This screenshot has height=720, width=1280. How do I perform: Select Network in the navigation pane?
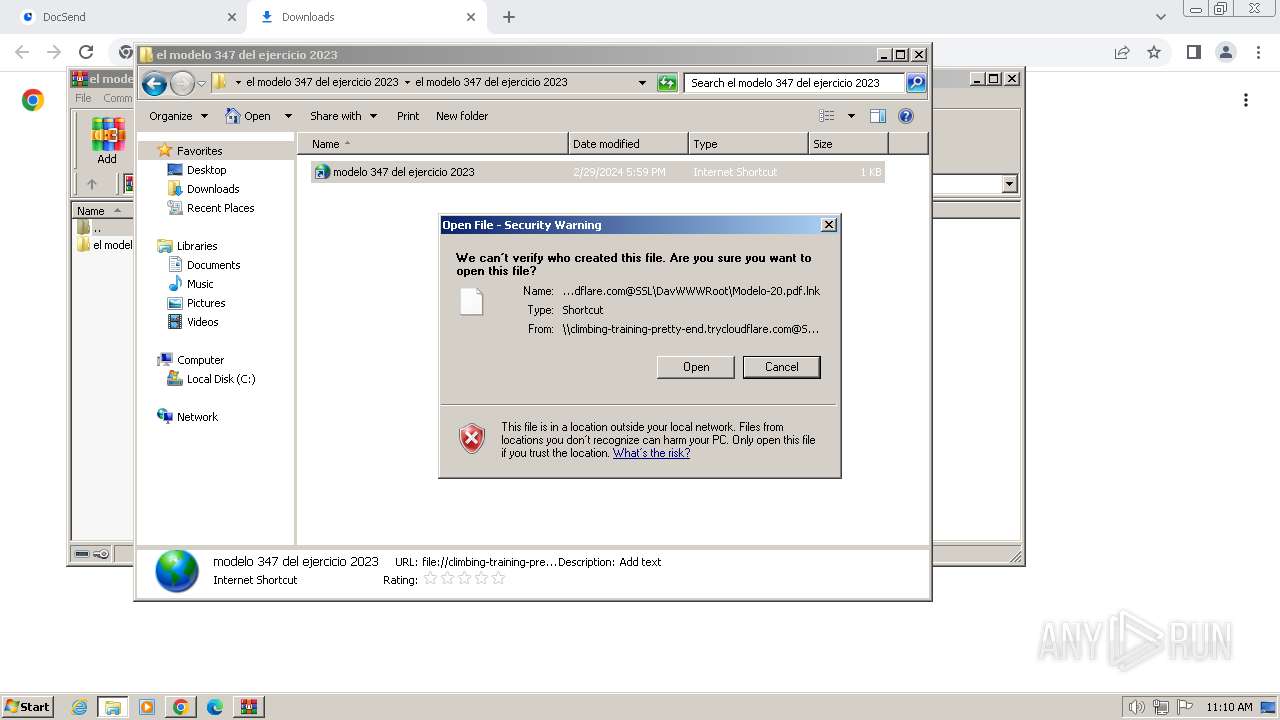(x=197, y=417)
